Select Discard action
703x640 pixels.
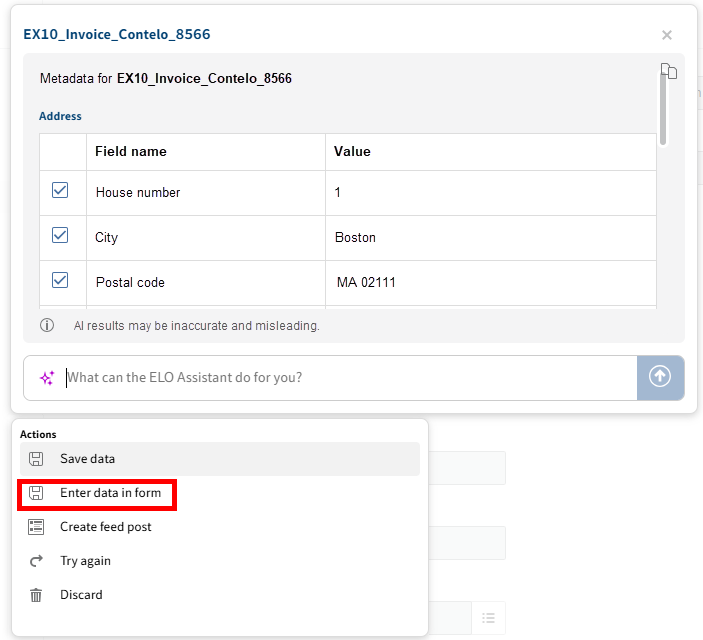tap(220, 595)
